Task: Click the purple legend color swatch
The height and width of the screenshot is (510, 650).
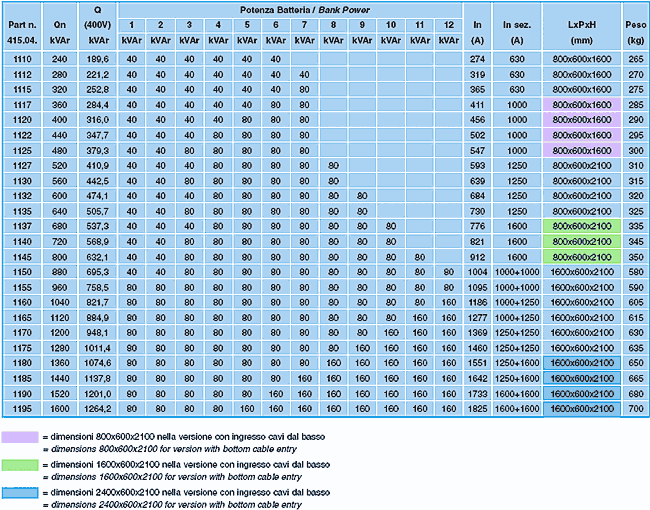Action: (x=21, y=437)
